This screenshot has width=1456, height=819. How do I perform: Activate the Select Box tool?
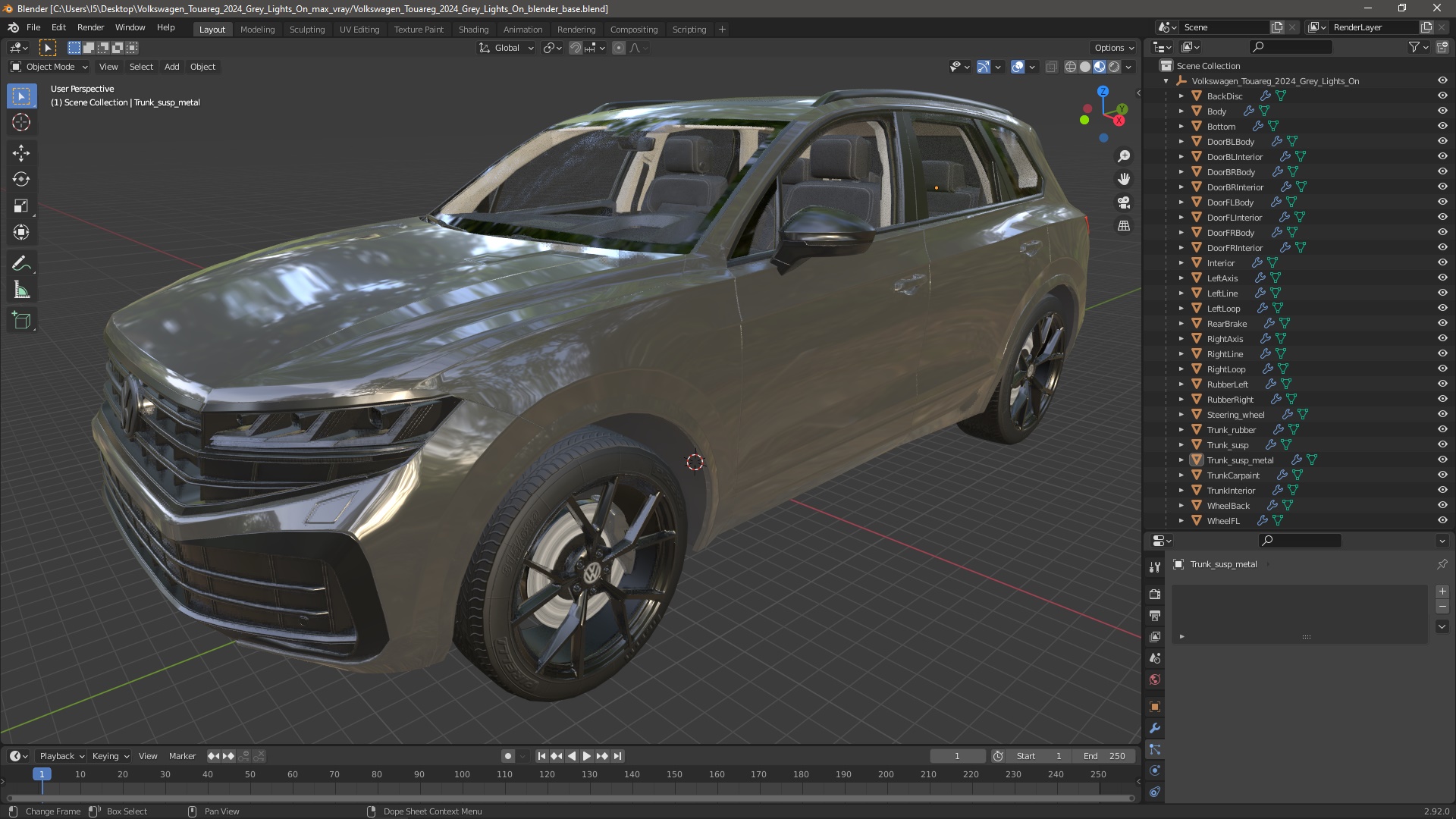tap(21, 96)
